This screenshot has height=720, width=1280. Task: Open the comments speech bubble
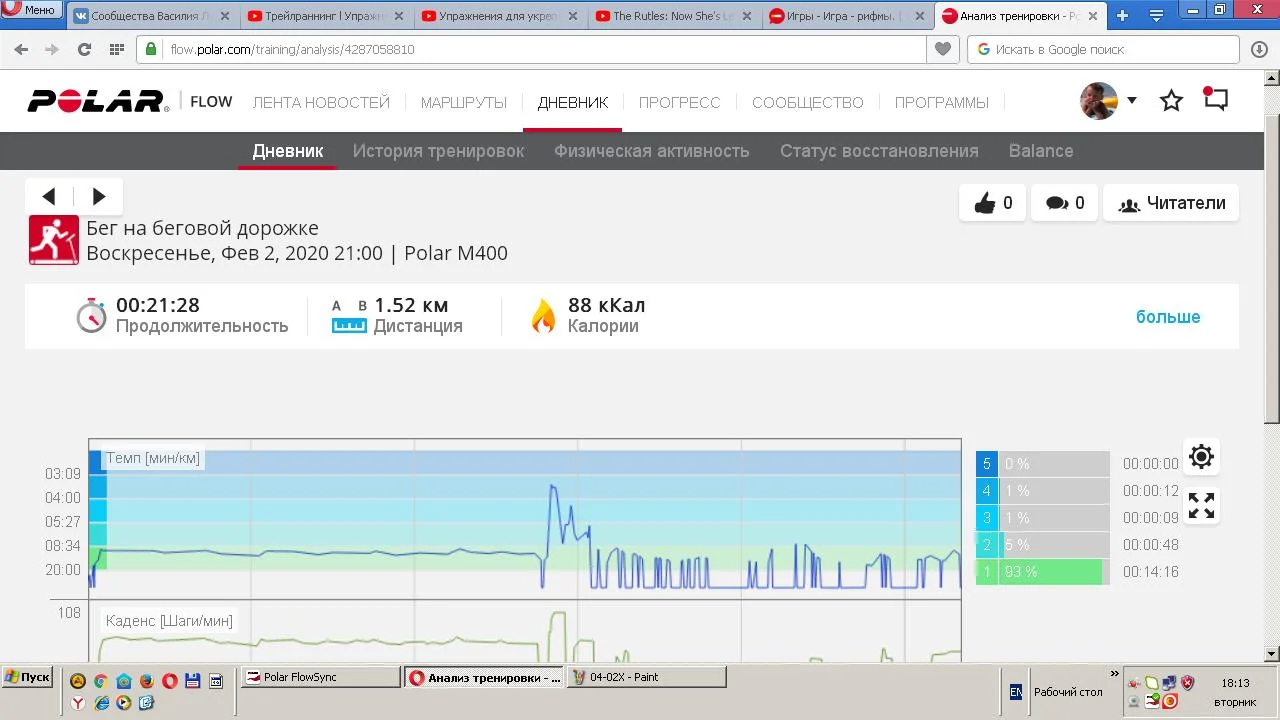pyautogui.click(x=1057, y=203)
